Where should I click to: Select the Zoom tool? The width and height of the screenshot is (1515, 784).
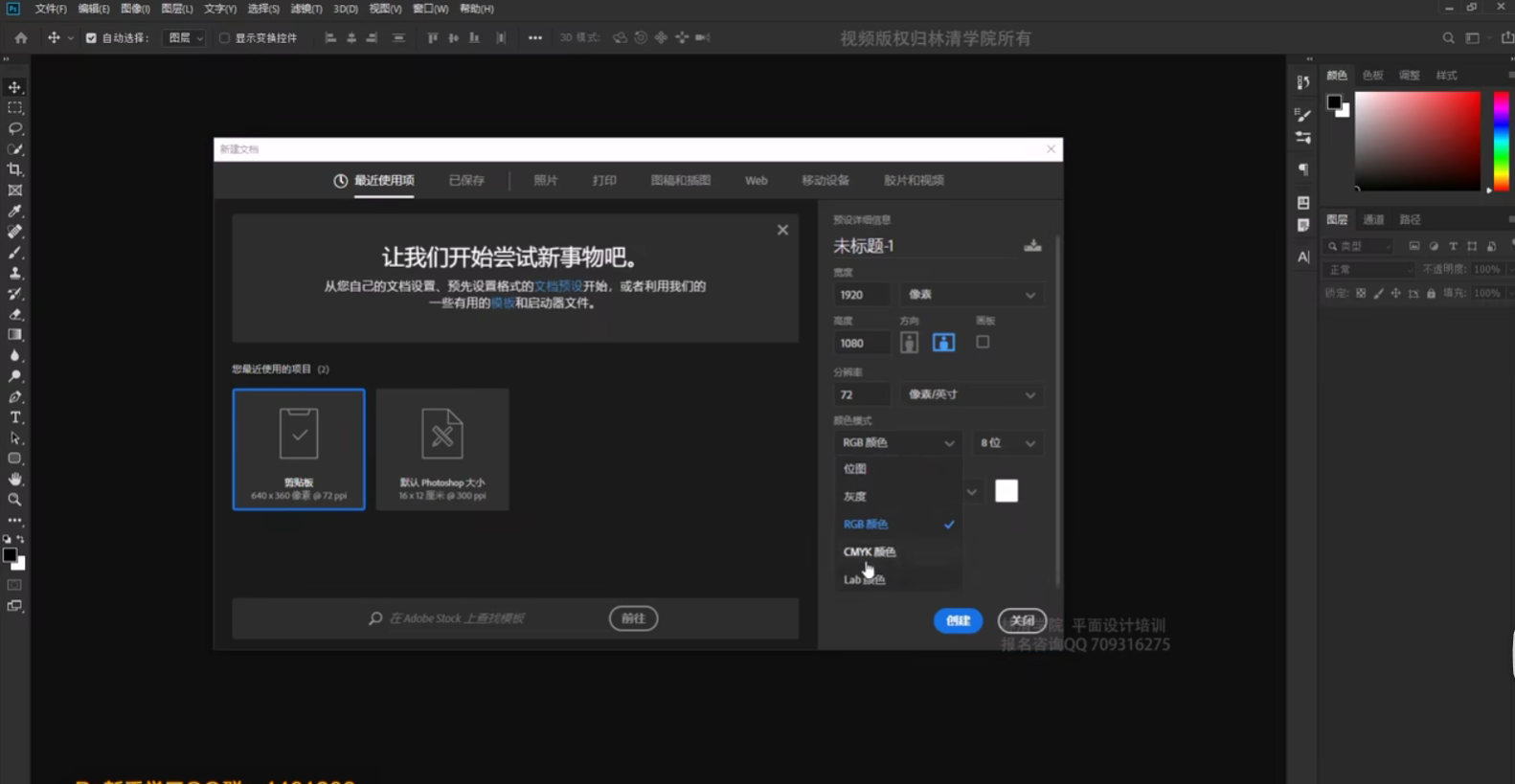click(x=15, y=500)
